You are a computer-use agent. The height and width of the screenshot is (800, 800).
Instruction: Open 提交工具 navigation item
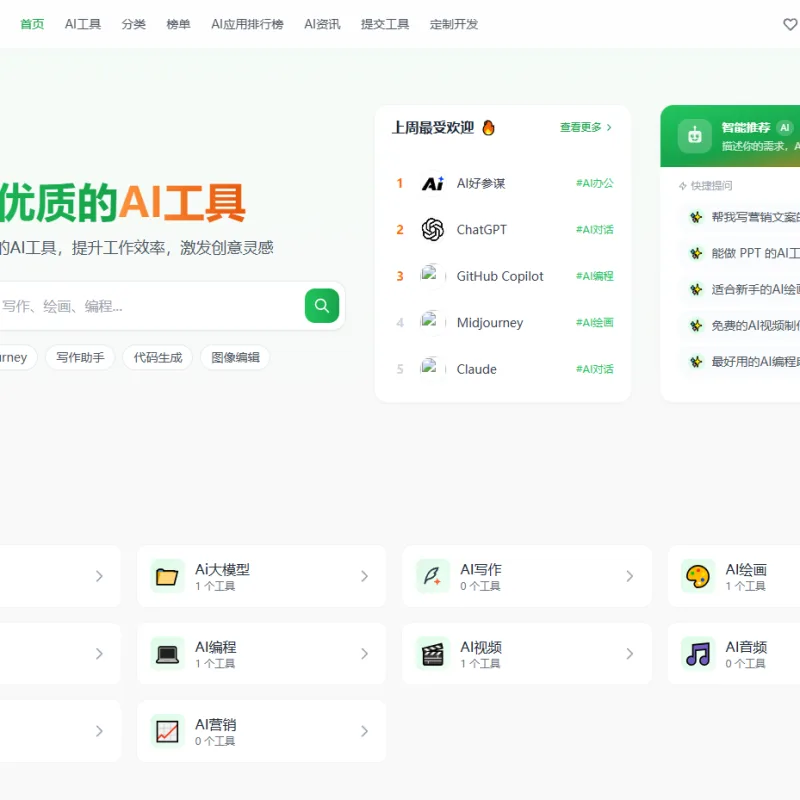[385, 24]
